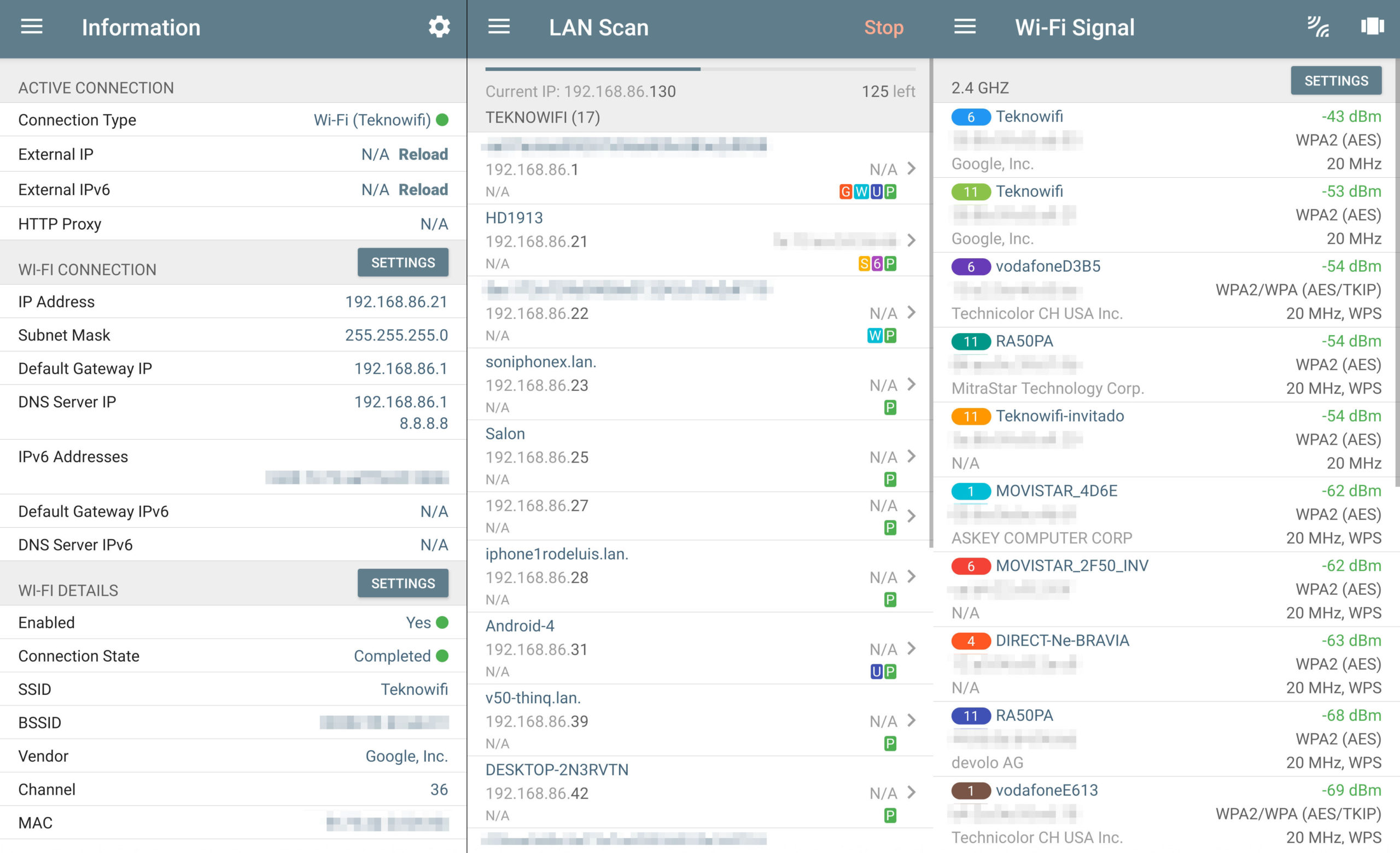The image size is (1400, 853).
Task: Click the green channel 11 badge of Teknowifi
Action: pyautogui.click(x=971, y=192)
